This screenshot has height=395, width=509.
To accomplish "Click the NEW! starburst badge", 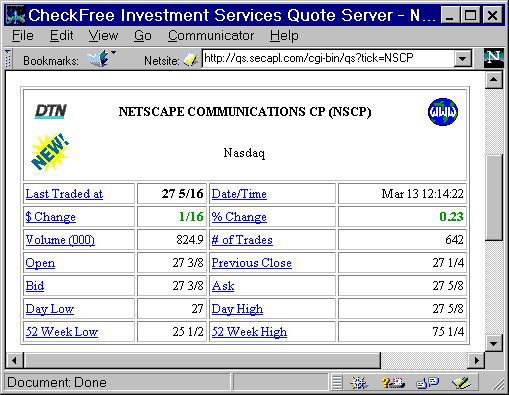I will click(50, 152).
